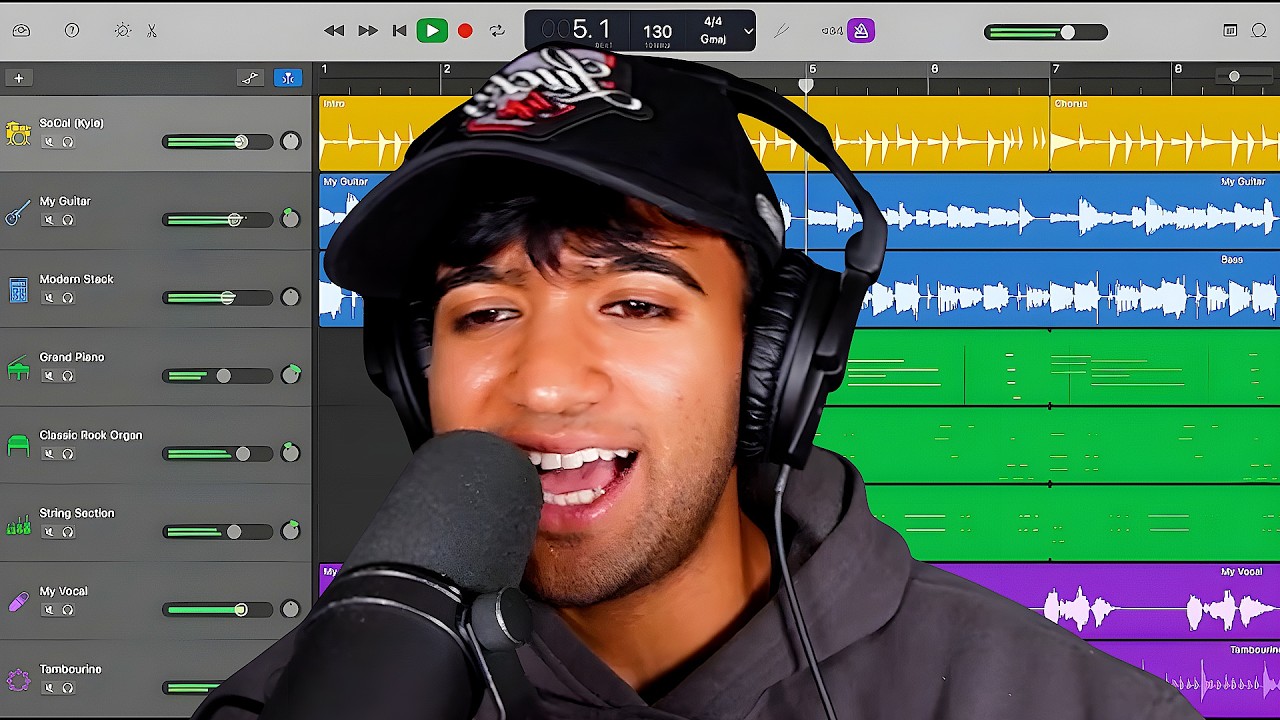This screenshot has width=1280, height=720.
Task: Add a new track with plus button
Action: [18, 78]
